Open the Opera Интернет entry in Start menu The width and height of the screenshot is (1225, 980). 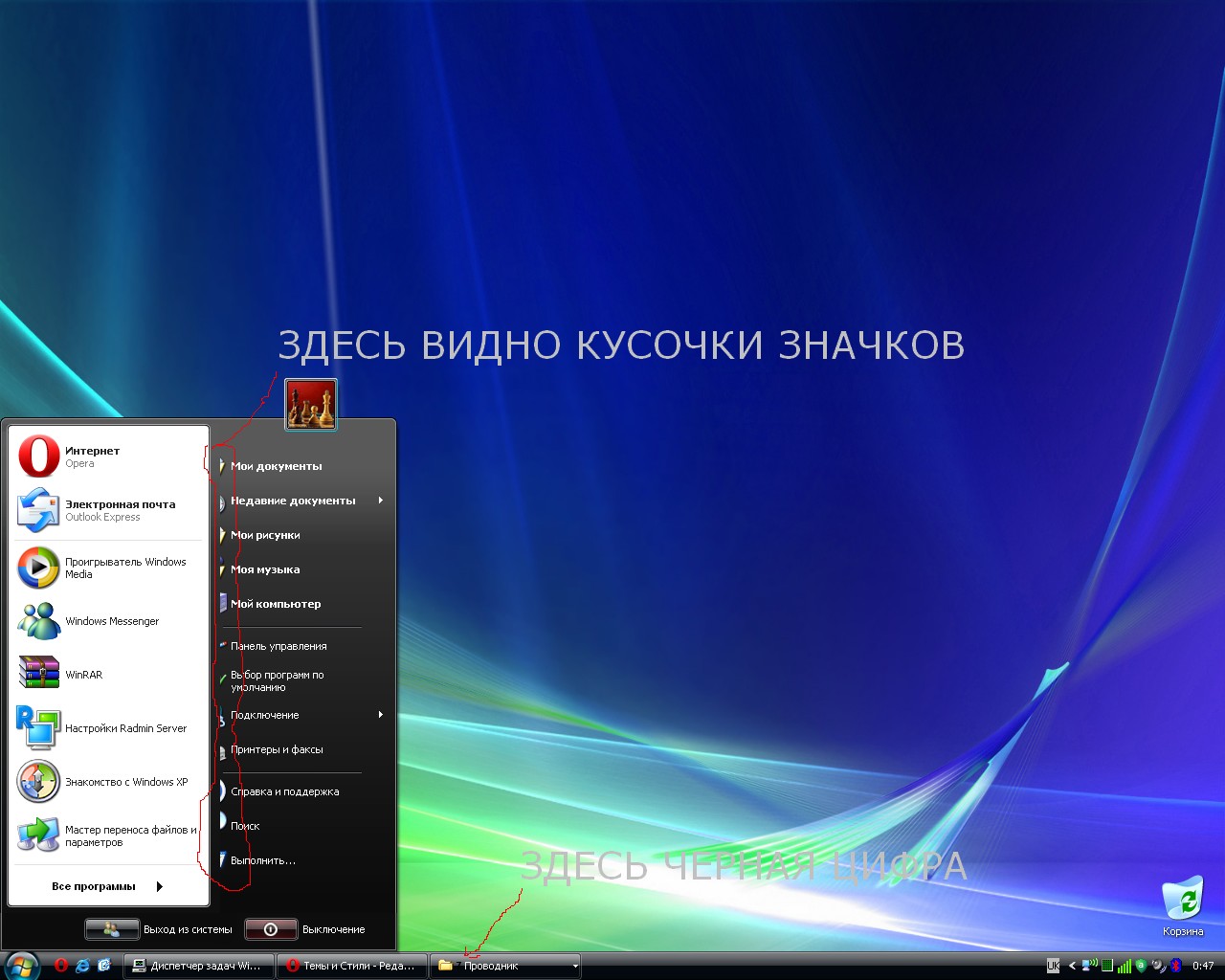(108, 457)
